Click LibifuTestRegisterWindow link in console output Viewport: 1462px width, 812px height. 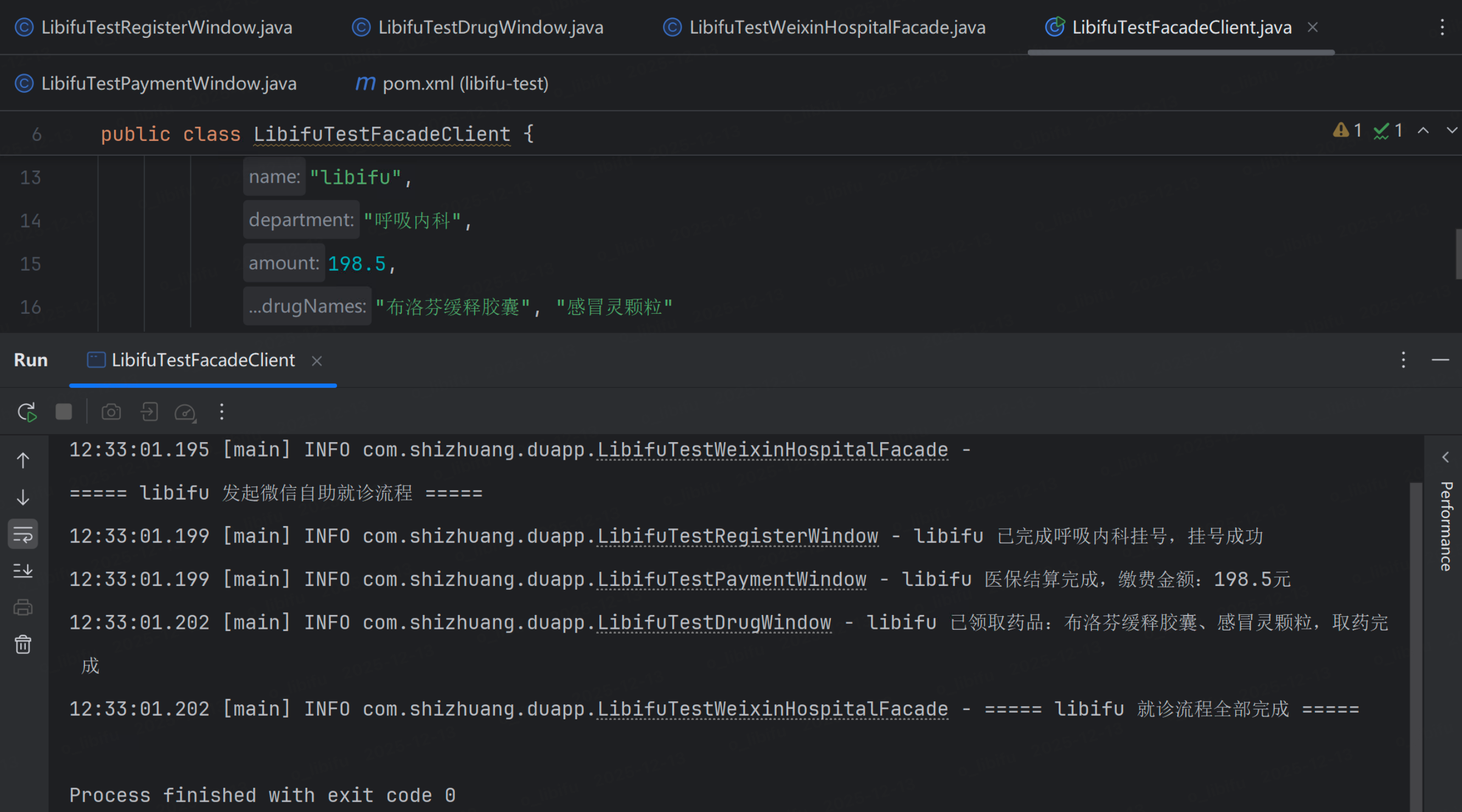coord(737,536)
